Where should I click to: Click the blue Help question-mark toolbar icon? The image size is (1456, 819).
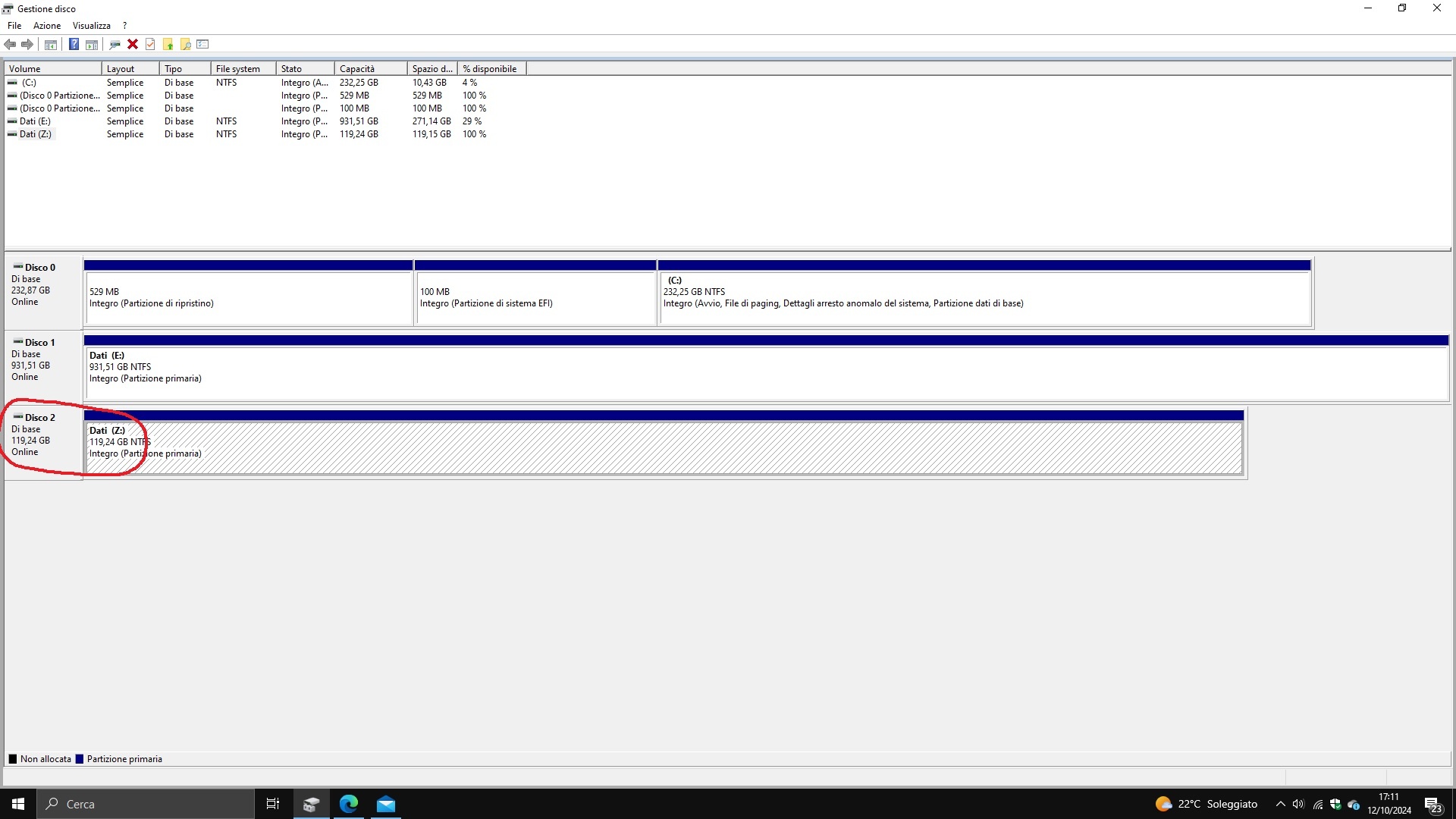coord(74,44)
